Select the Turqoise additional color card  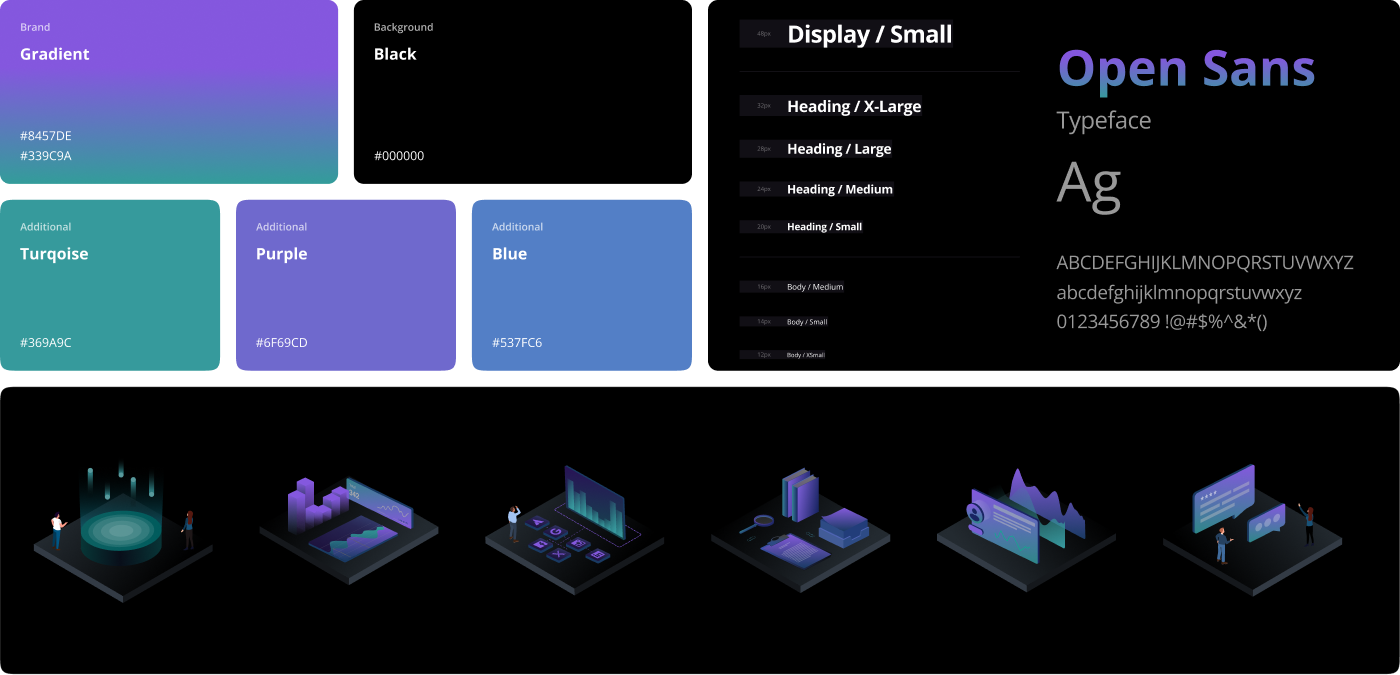click(110, 285)
